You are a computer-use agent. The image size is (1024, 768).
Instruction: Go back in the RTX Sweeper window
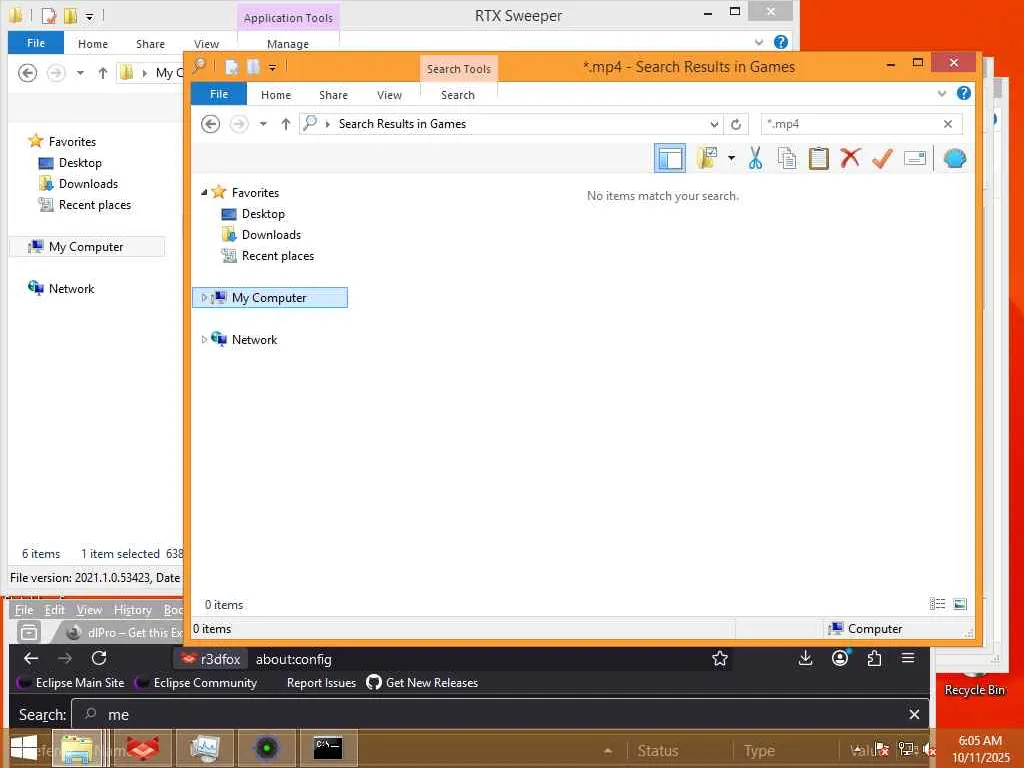[27, 72]
